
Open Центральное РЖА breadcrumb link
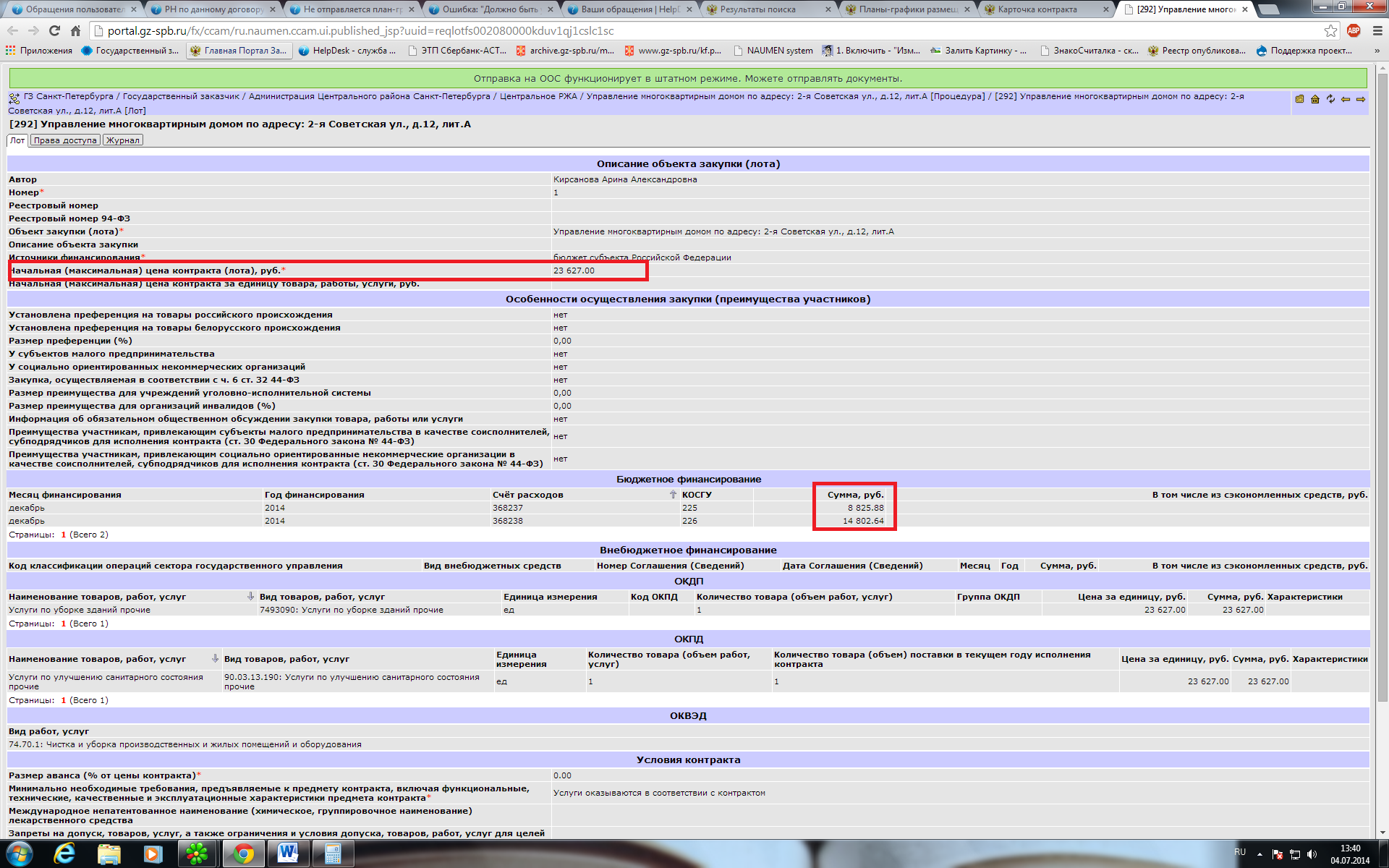click(538, 96)
